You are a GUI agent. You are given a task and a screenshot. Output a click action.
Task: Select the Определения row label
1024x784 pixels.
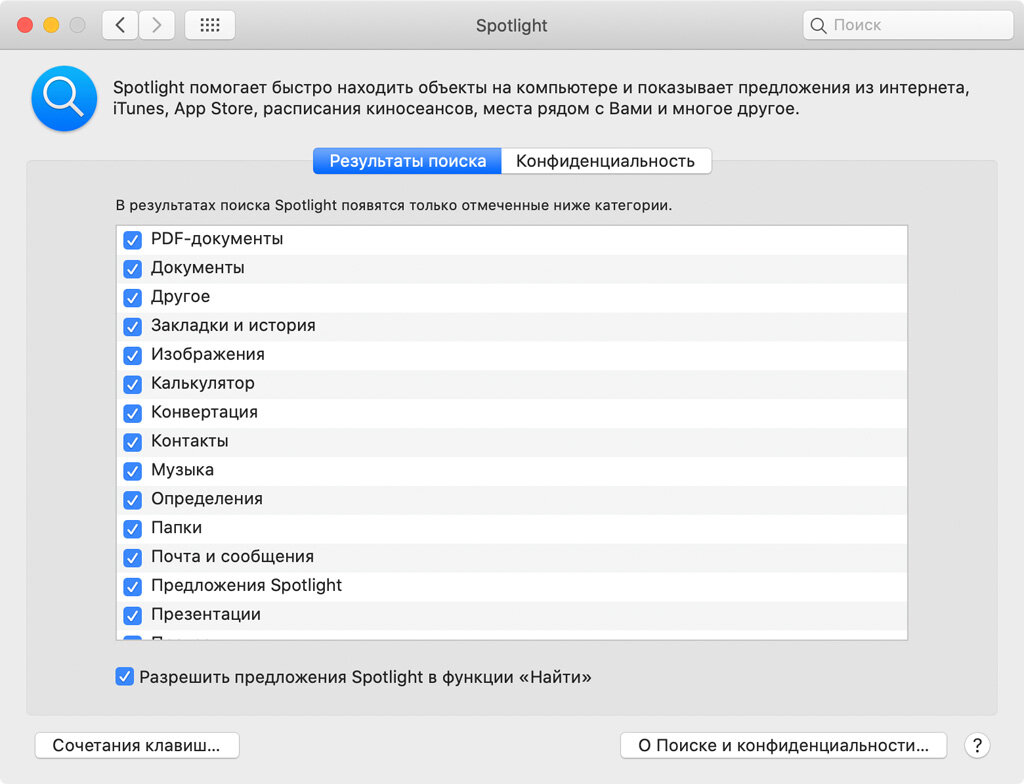(x=206, y=498)
